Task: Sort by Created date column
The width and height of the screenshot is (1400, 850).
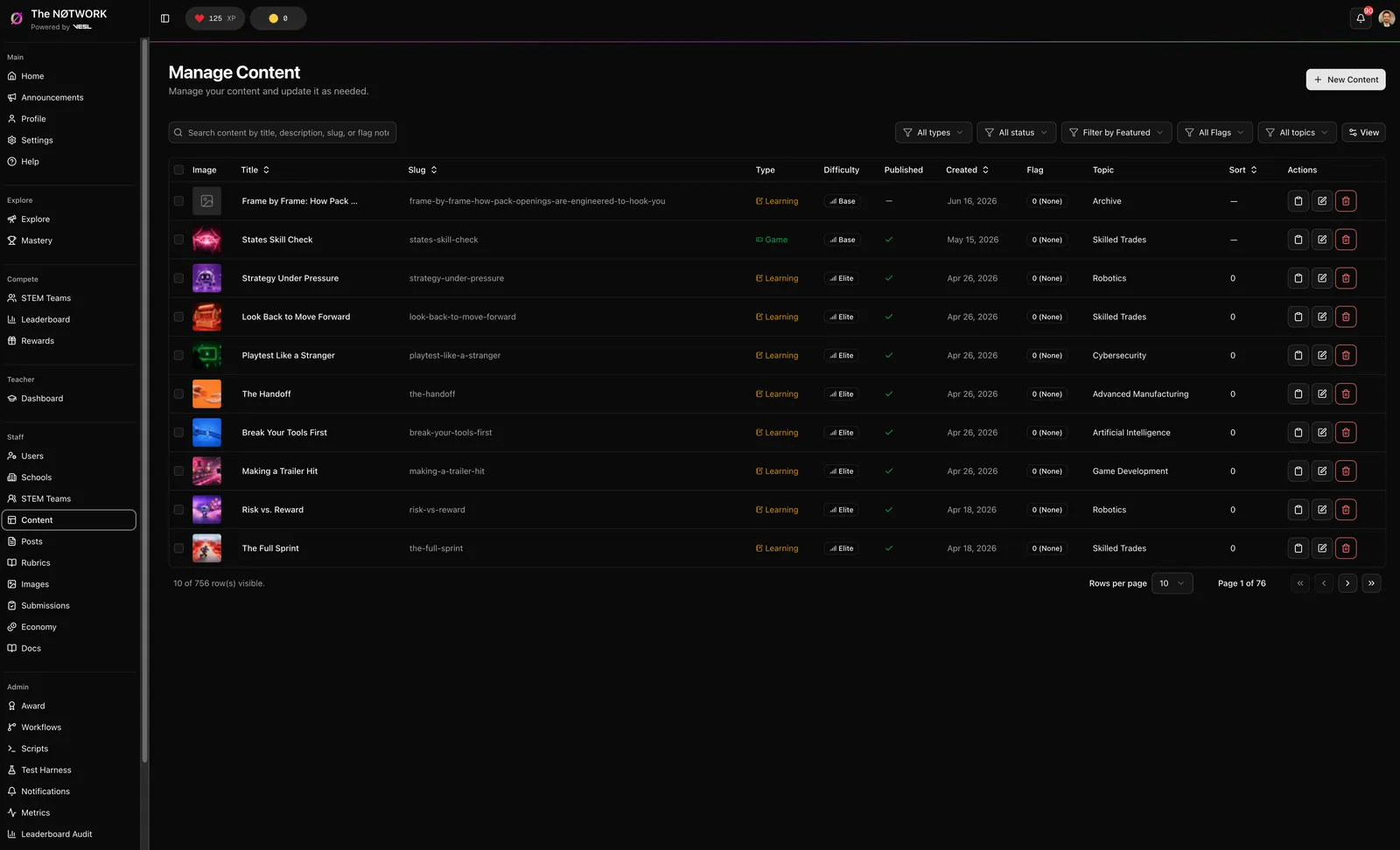Action: point(967,170)
